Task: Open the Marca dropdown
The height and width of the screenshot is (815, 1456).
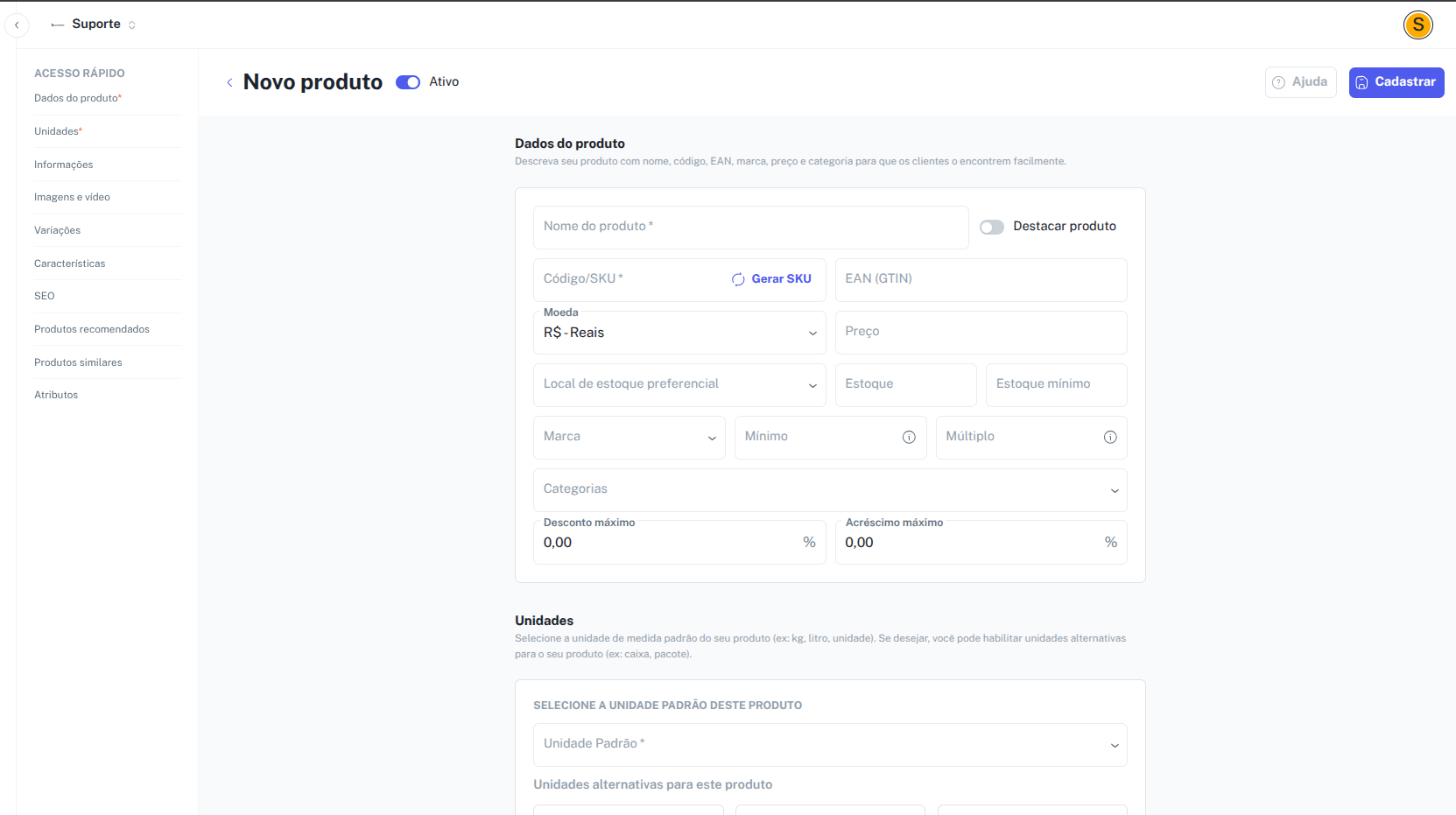Action: point(629,438)
